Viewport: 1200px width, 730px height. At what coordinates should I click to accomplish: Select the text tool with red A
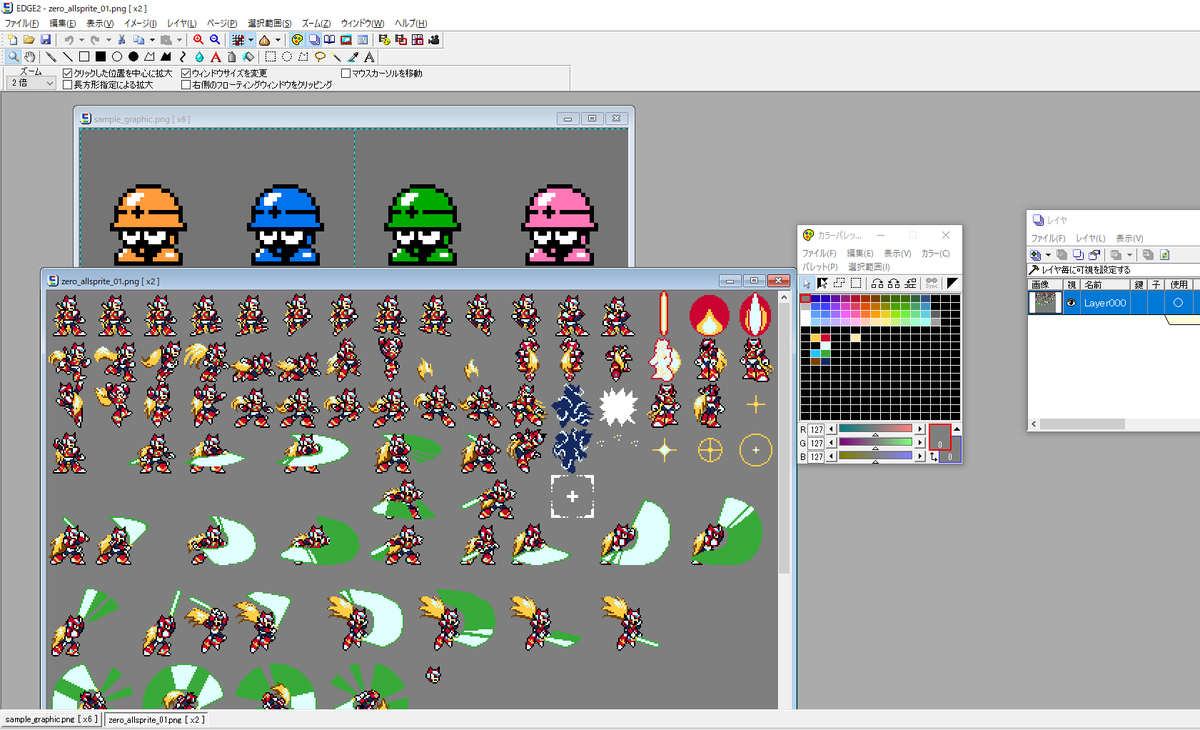click(214, 57)
